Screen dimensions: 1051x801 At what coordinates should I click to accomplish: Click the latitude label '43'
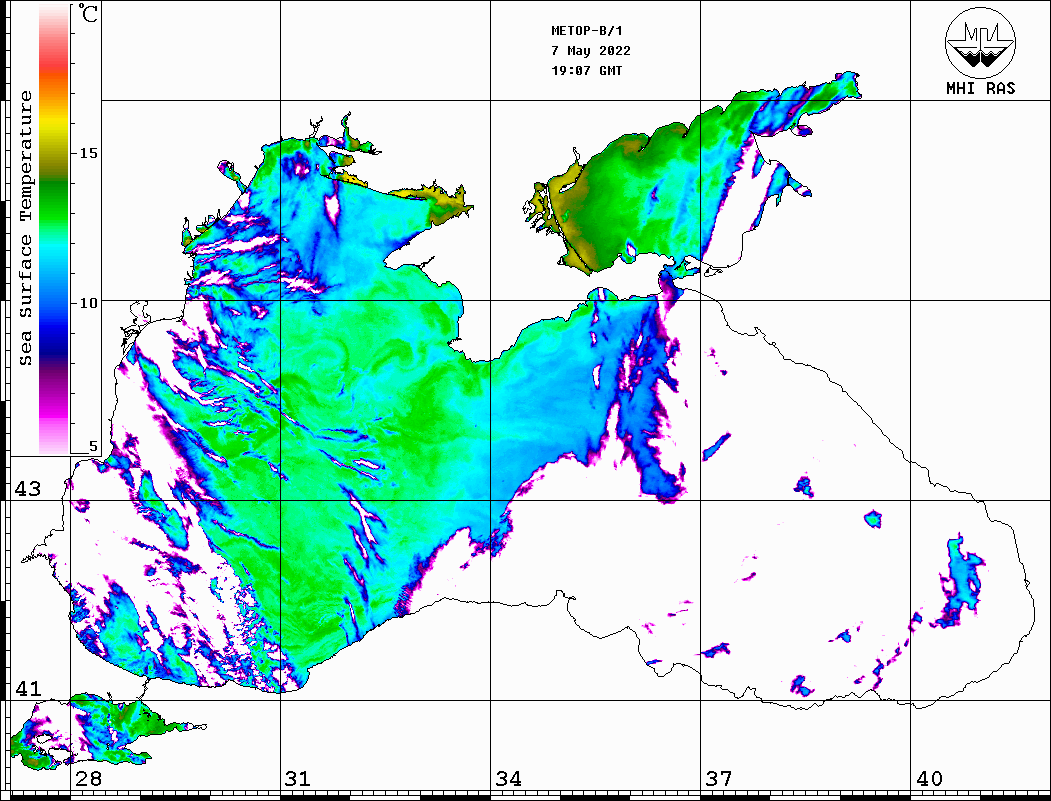28,489
